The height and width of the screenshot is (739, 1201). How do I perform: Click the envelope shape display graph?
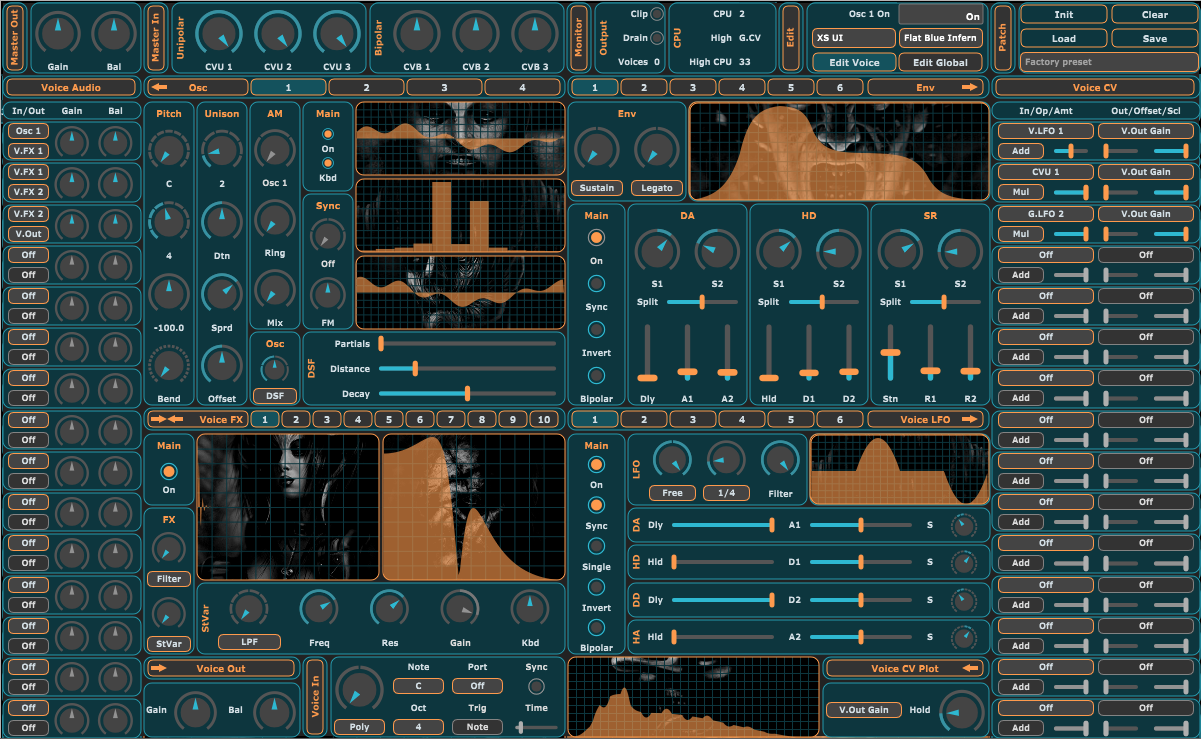click(x=838, y=153)
